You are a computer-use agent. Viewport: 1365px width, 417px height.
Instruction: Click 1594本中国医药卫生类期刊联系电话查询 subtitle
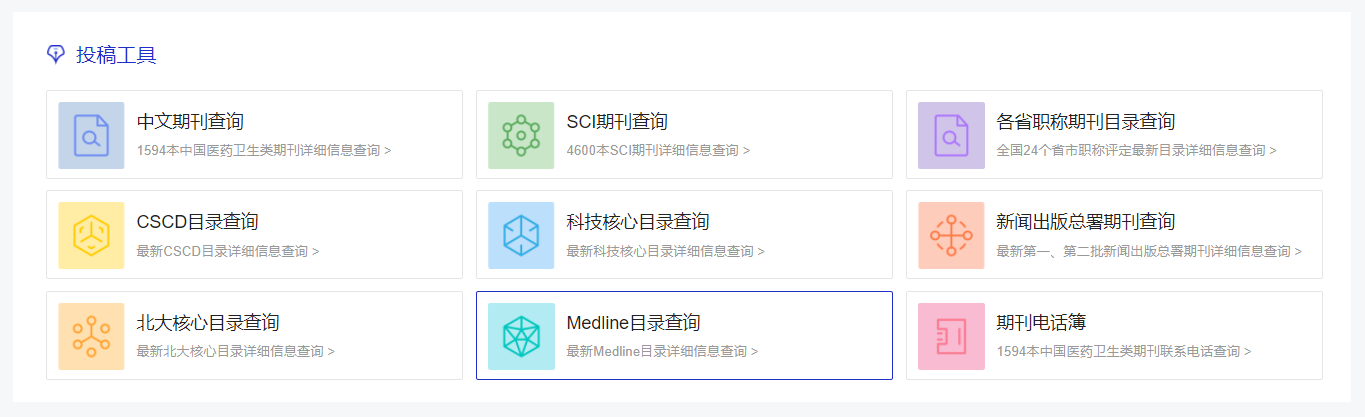pos(1123,351)
